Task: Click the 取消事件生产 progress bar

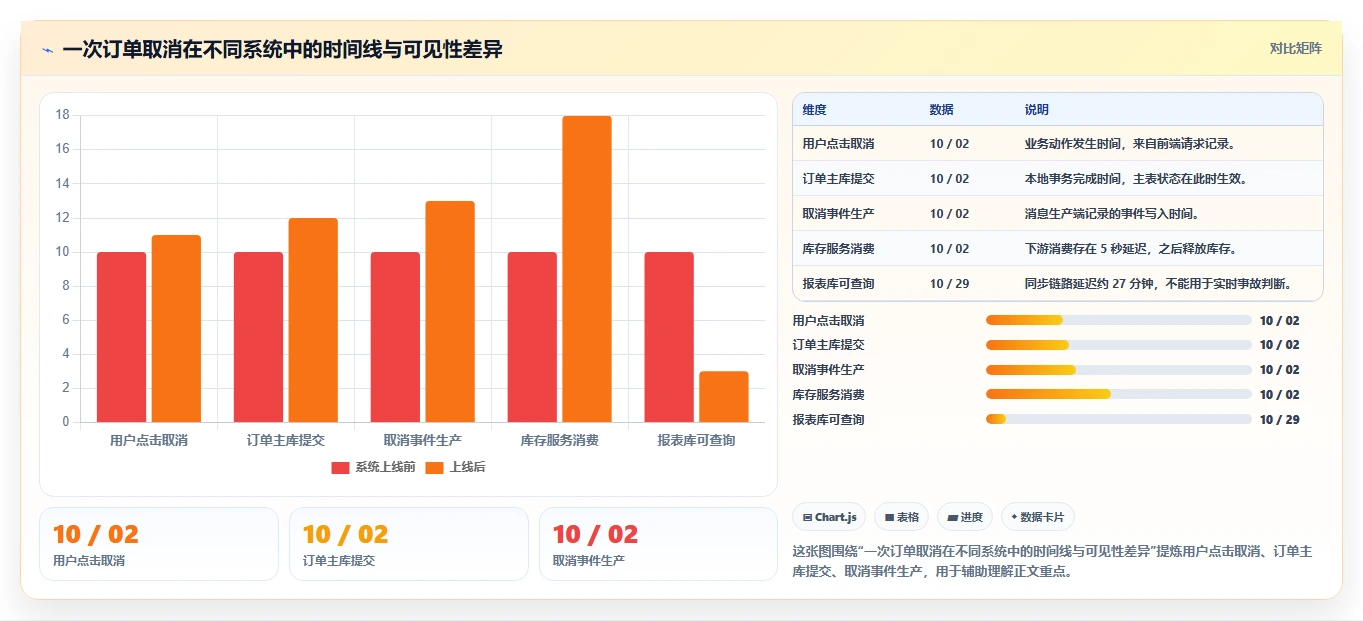Action: (x=1118, y=370)
